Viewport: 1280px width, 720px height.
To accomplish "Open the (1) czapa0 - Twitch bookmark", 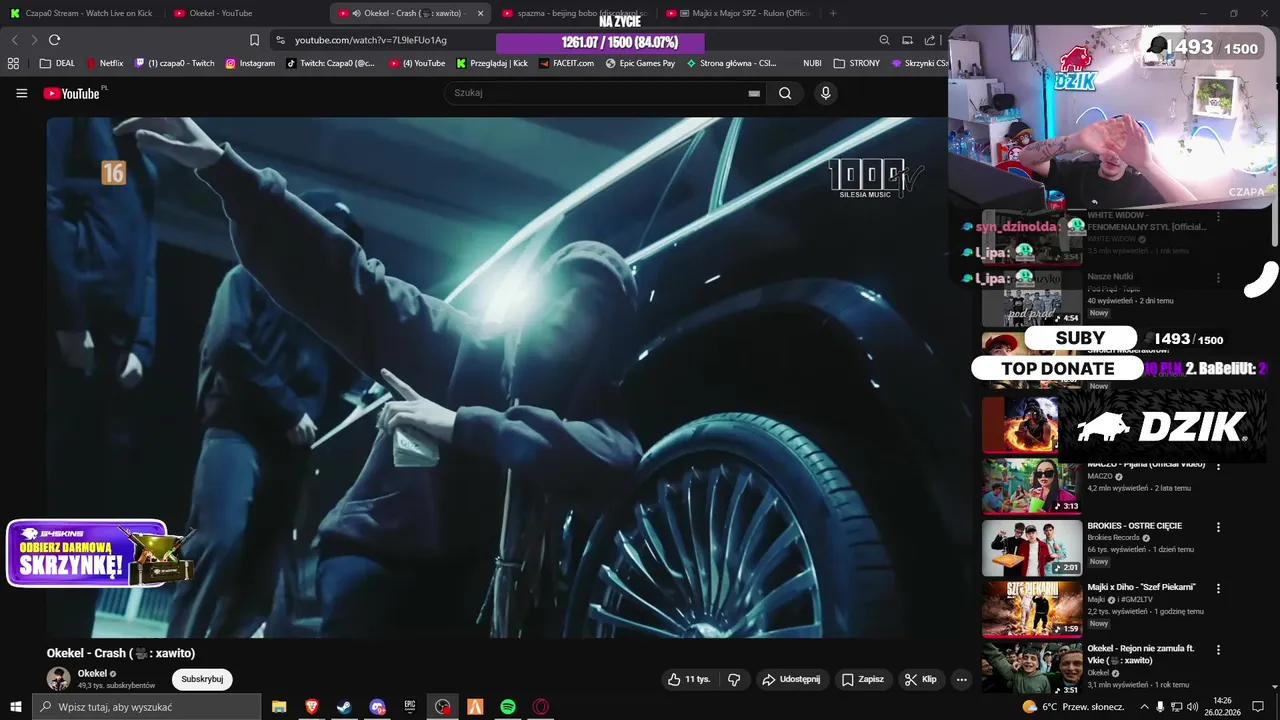I will pyautogui.click(x=175, y=63).
